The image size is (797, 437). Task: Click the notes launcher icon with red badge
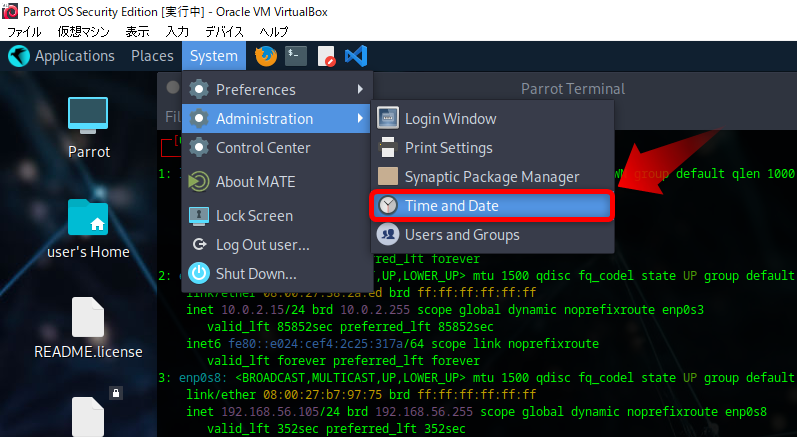(x=326, y=56)
